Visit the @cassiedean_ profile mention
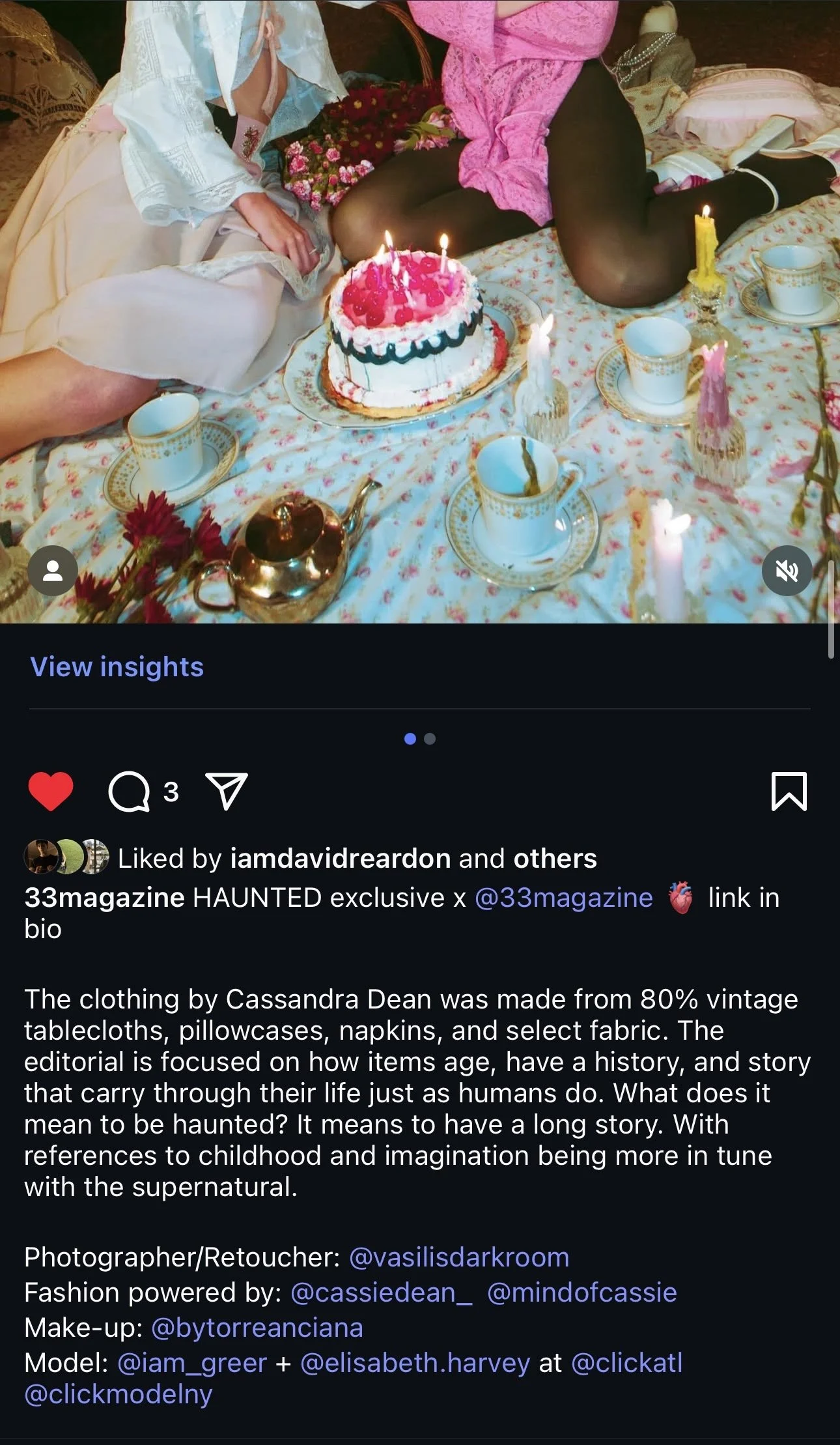The height and width of the screenshot is (1445, 840). tap(382, 1292)
